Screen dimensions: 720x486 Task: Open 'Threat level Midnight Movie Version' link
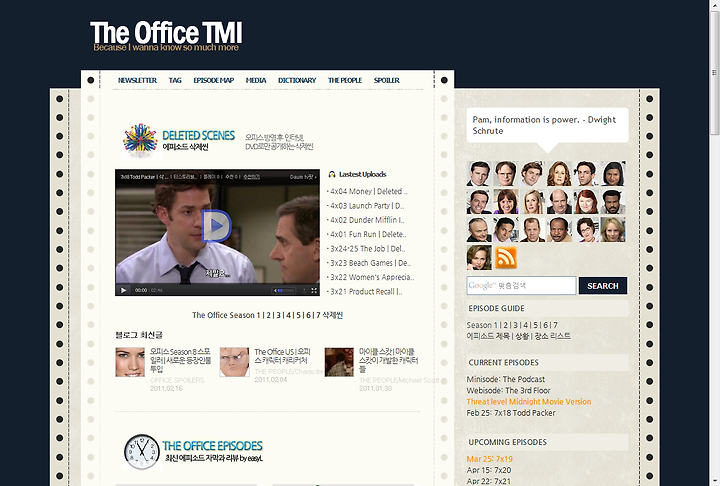[x=529, y=401]
